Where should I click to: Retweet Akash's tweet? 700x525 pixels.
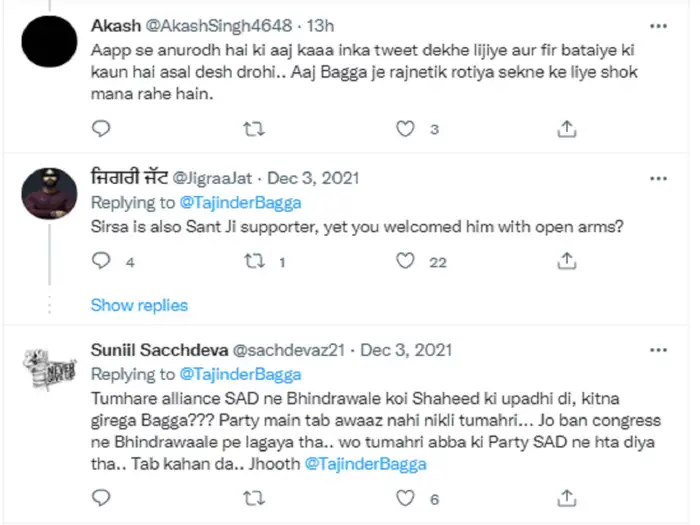point(255,128)
